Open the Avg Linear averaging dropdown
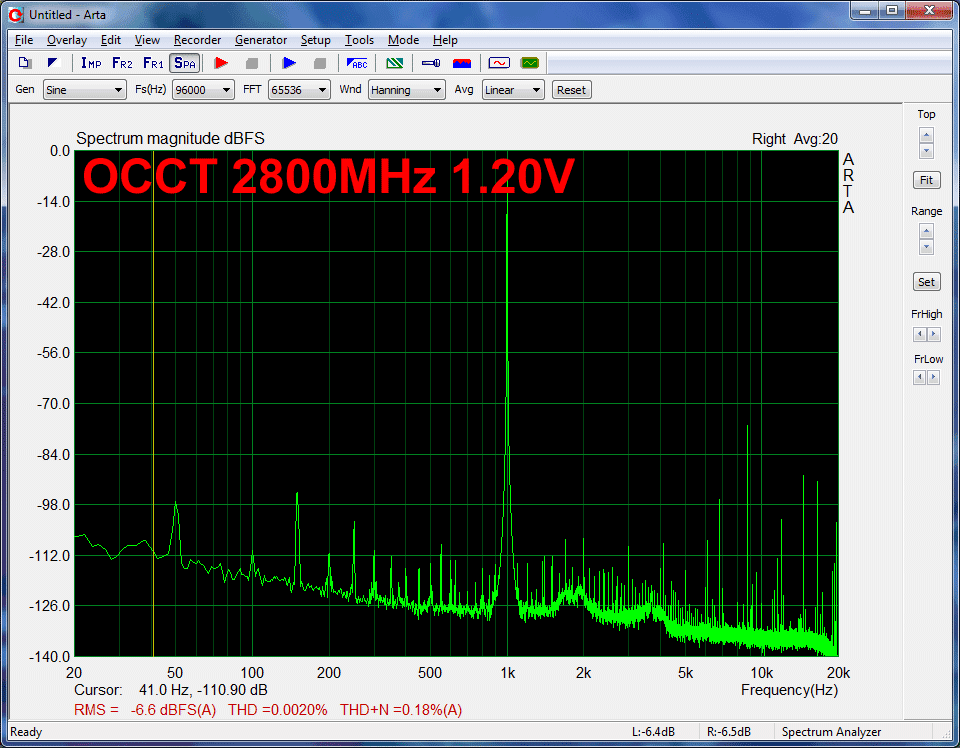This screenshot has width=960, height=748. coord(513,90)
